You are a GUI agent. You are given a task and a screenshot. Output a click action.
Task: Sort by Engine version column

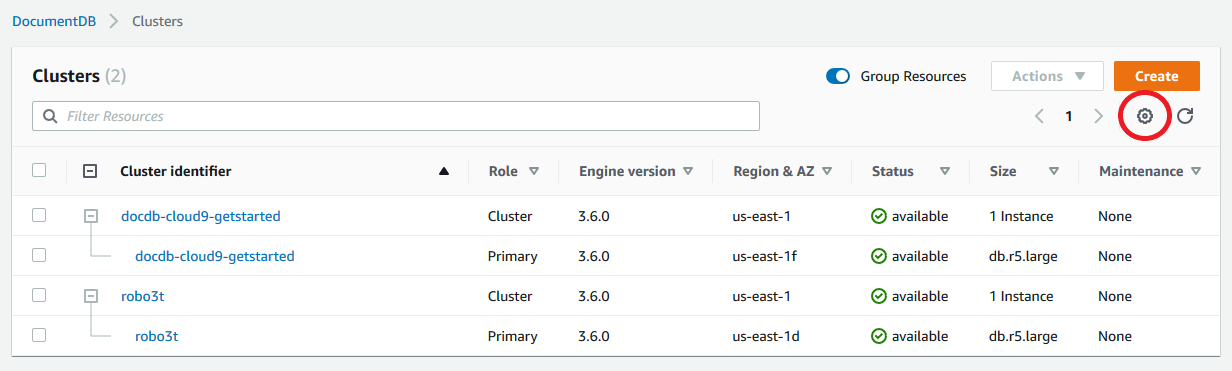click(x=688, y=171)
